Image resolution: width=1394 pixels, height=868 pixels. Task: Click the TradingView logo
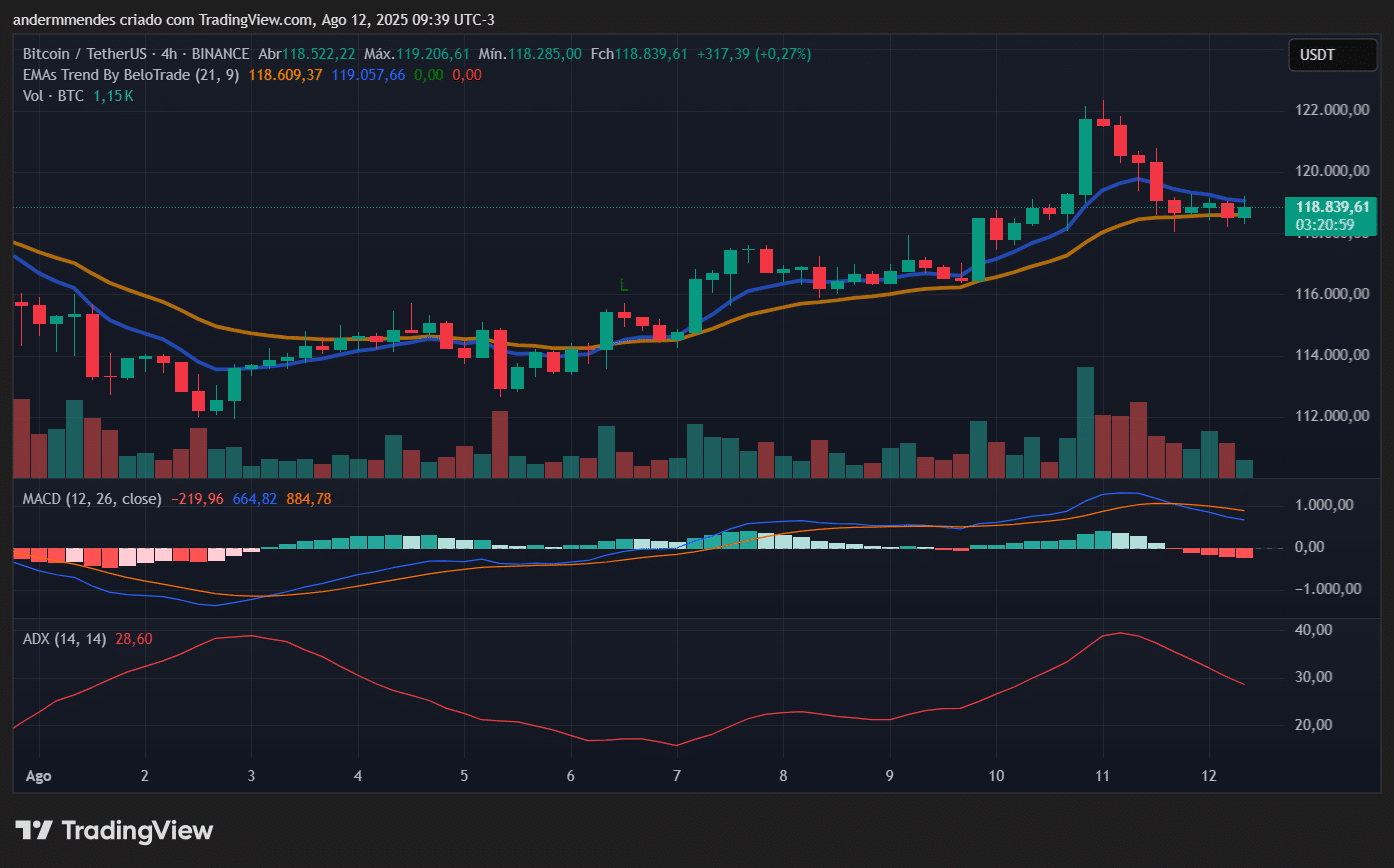pyautogui.click(x=115, y=830)
